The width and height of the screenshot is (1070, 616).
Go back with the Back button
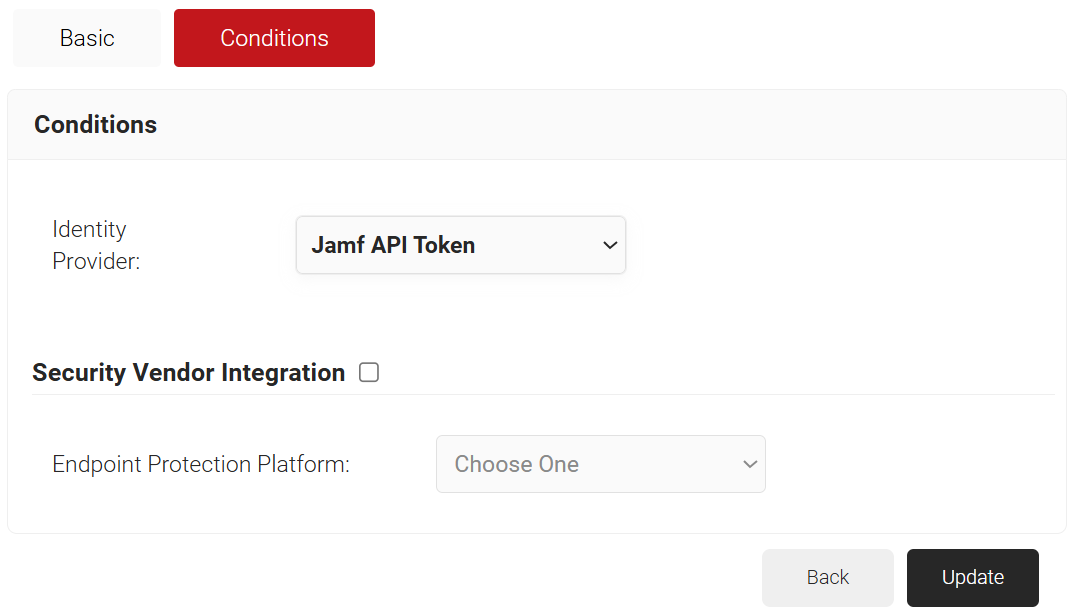828,578
